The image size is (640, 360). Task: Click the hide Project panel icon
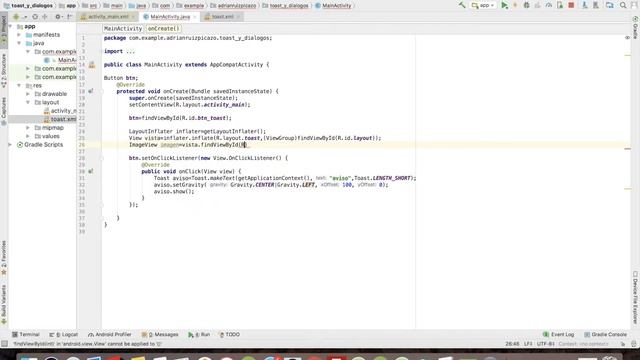(70, 17)
